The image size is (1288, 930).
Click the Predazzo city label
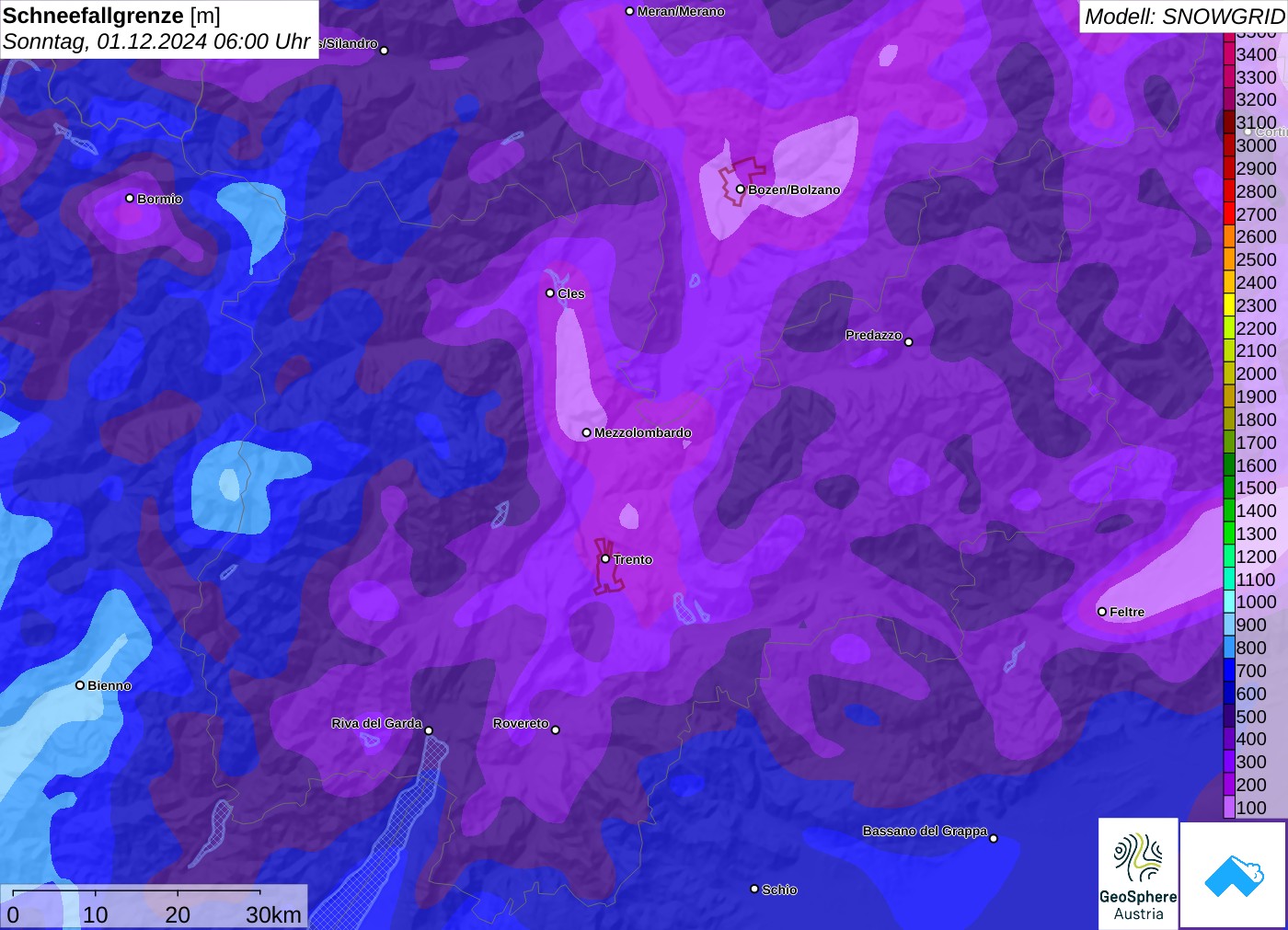pos(874,335)
